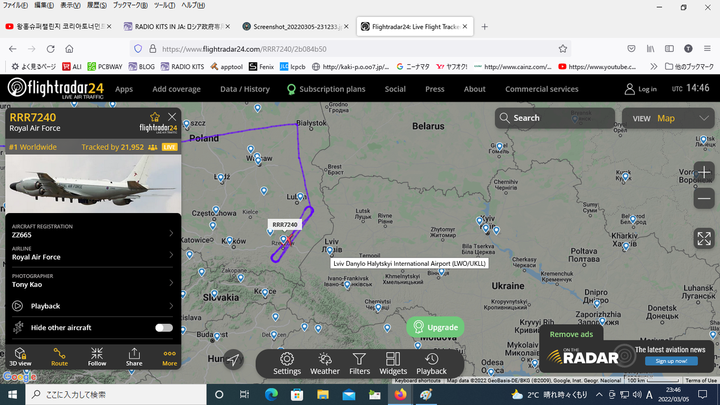Toggle Hide other aircraft switch
Screen dimensions: 720x405
coord(163,328)
